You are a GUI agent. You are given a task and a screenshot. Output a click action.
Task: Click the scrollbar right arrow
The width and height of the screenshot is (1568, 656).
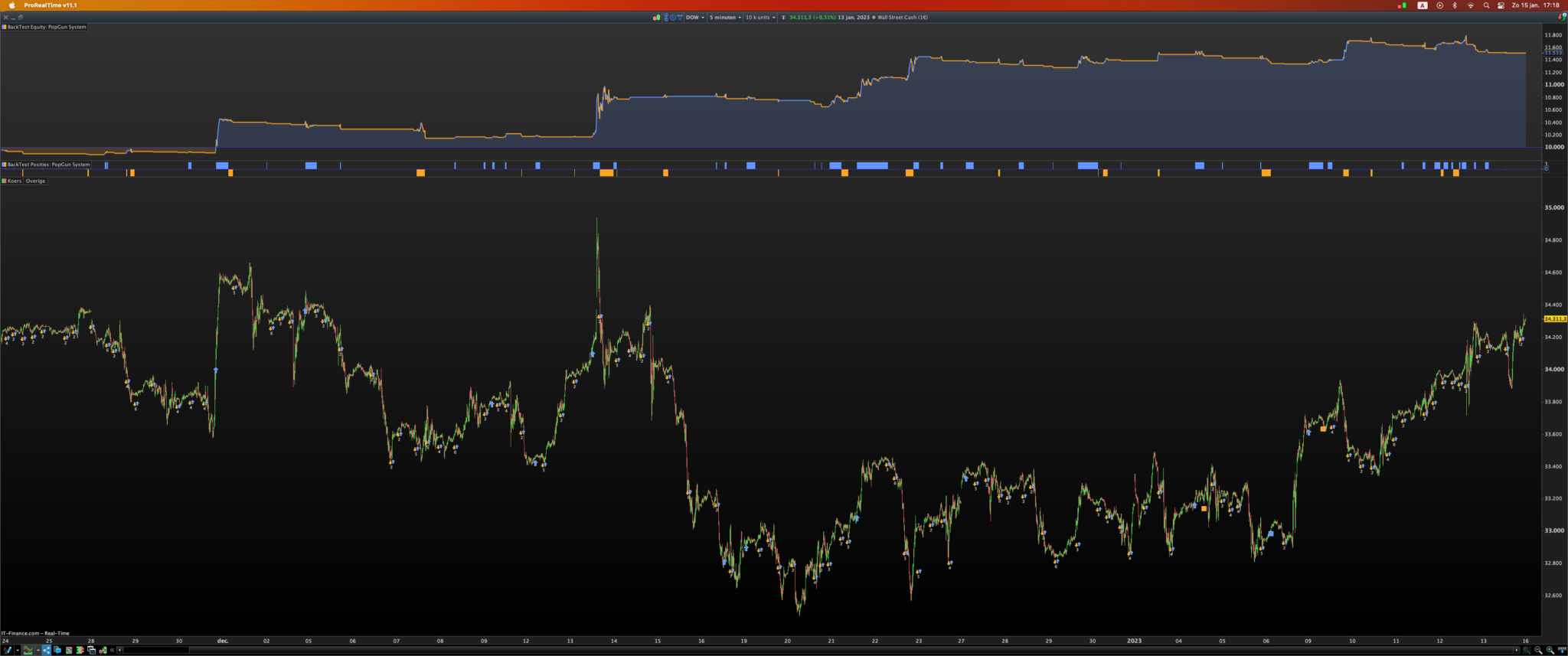1516,650
